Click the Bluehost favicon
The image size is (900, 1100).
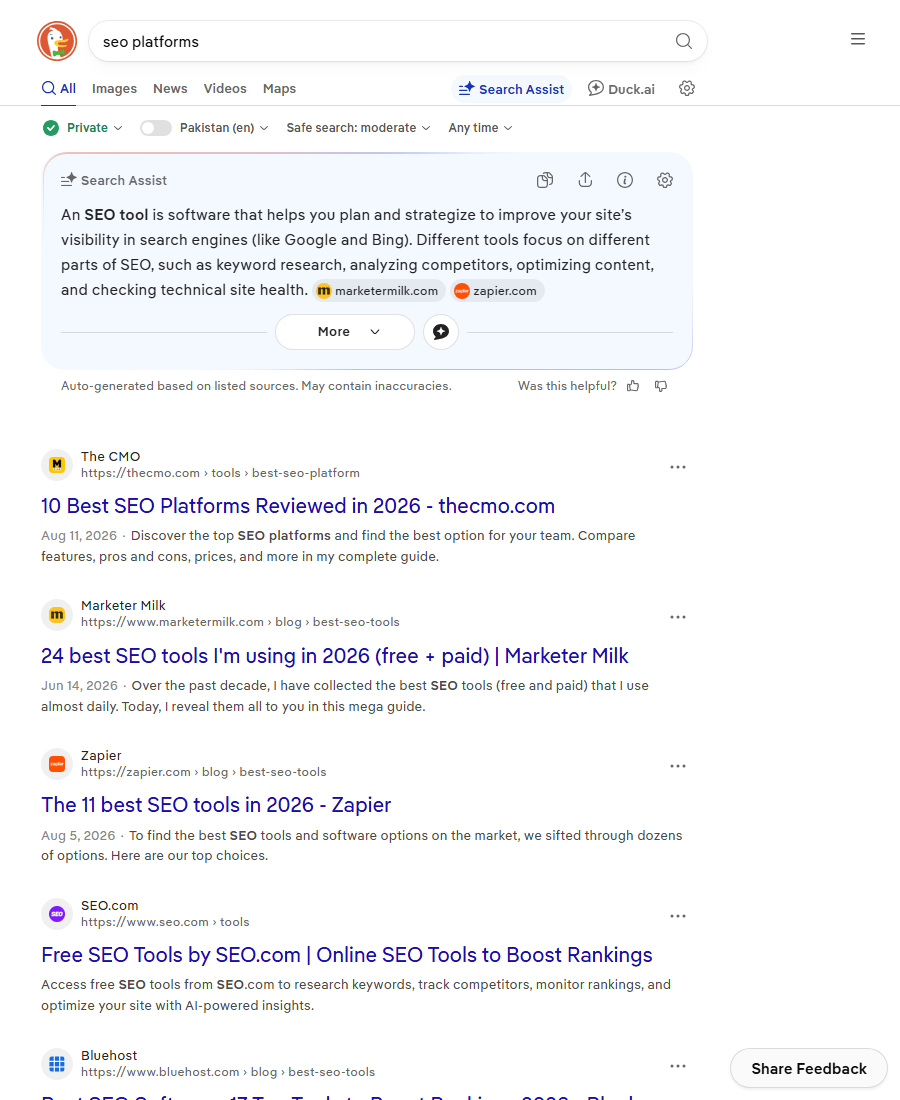click(x=57, y=1064)
